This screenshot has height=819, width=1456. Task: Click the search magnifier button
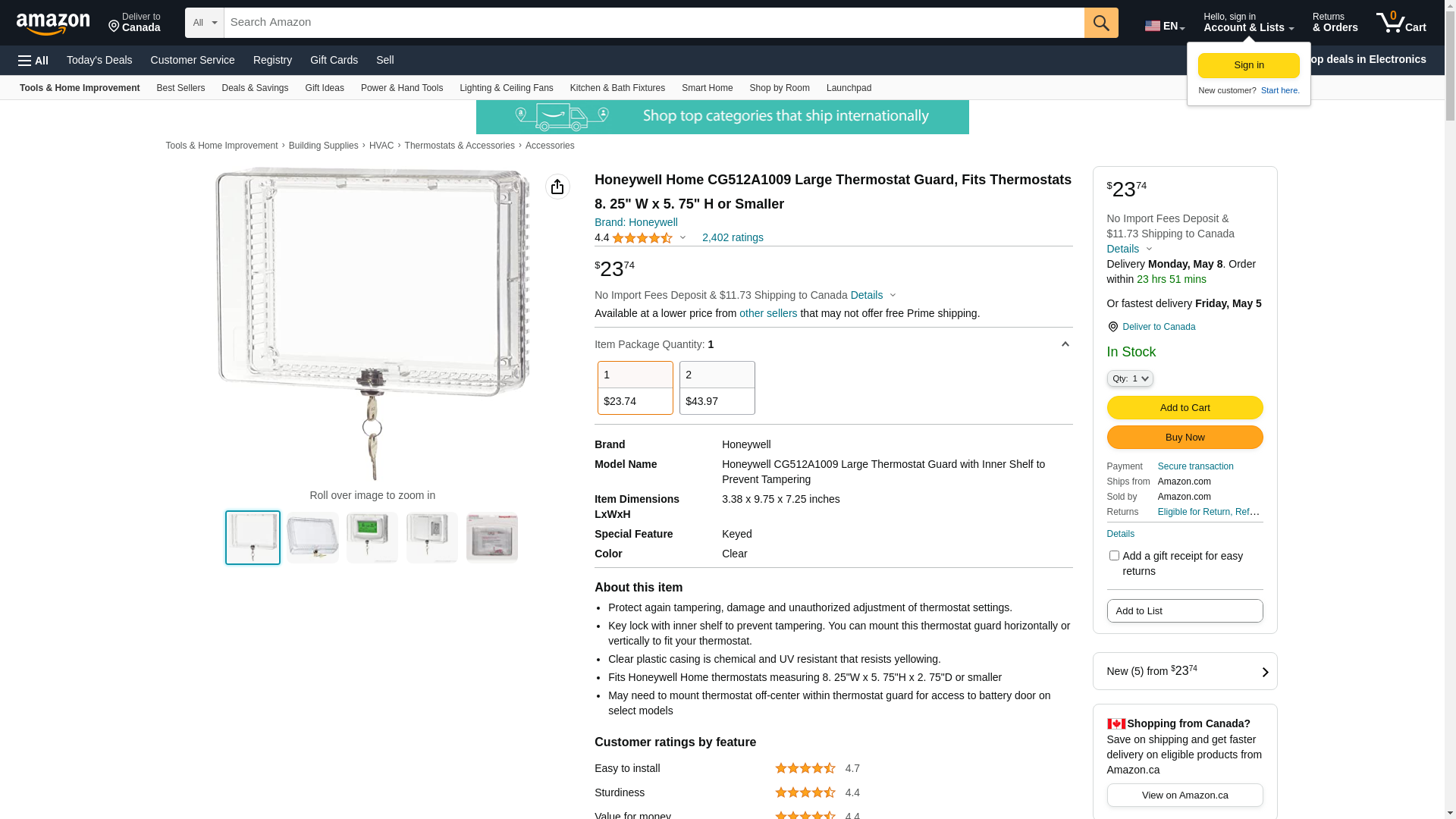pyautogui.click(x=1101, y=23)
